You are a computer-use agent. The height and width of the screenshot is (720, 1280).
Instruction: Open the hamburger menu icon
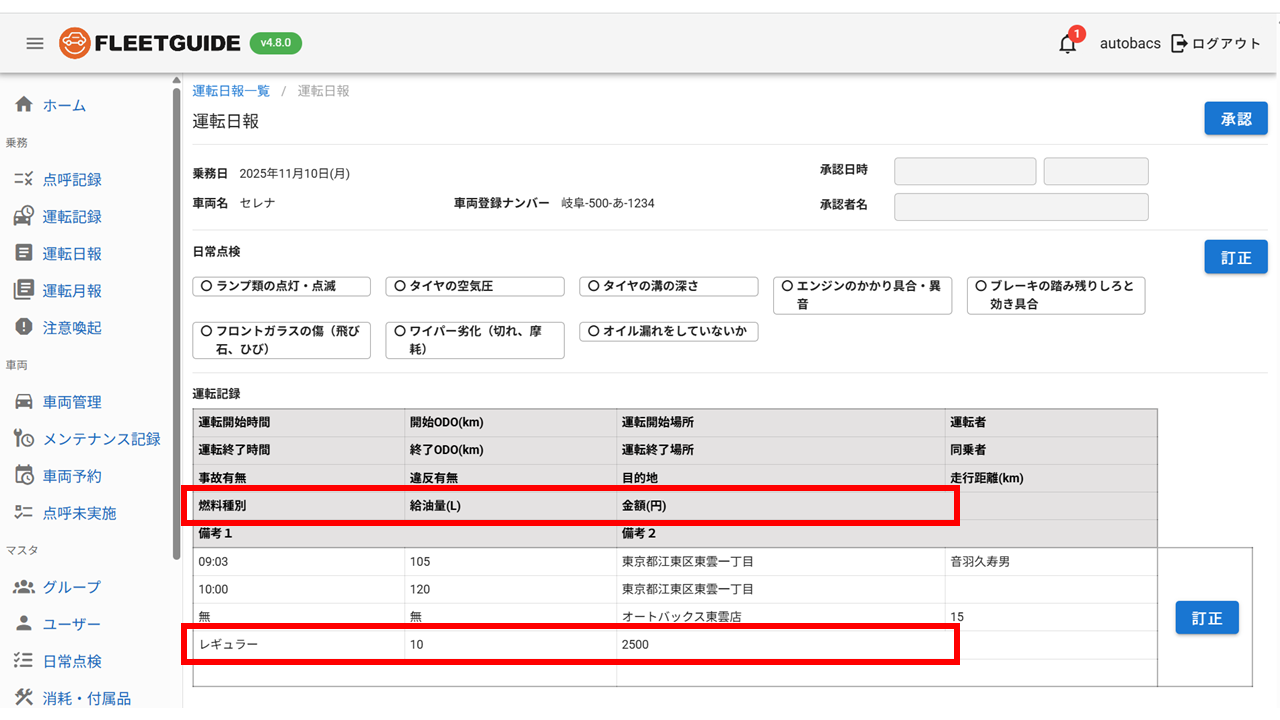(x=35, y=43)
